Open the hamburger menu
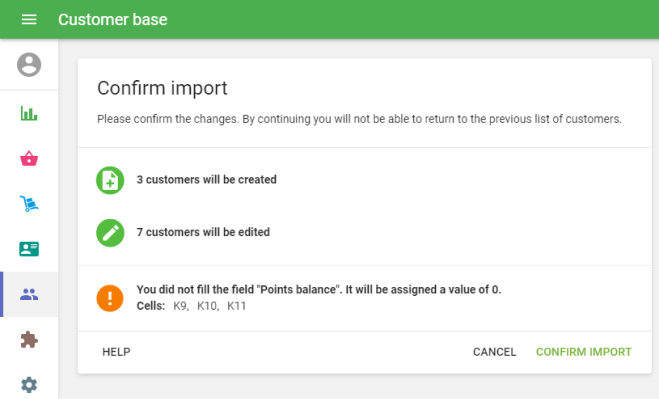659x399 pixels. [29, 19]
